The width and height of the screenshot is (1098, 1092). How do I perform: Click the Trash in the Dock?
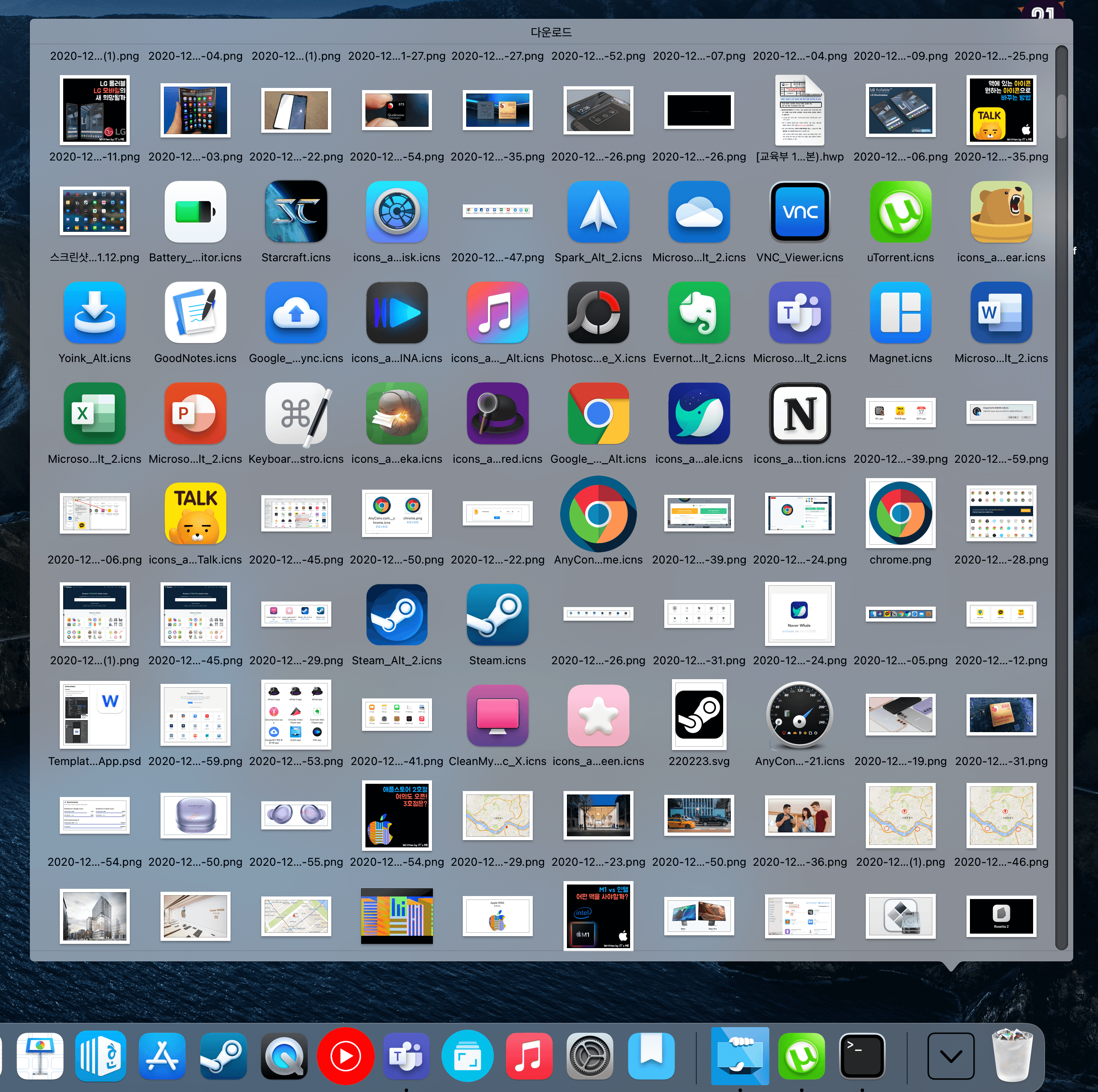click(1012, 1057)
